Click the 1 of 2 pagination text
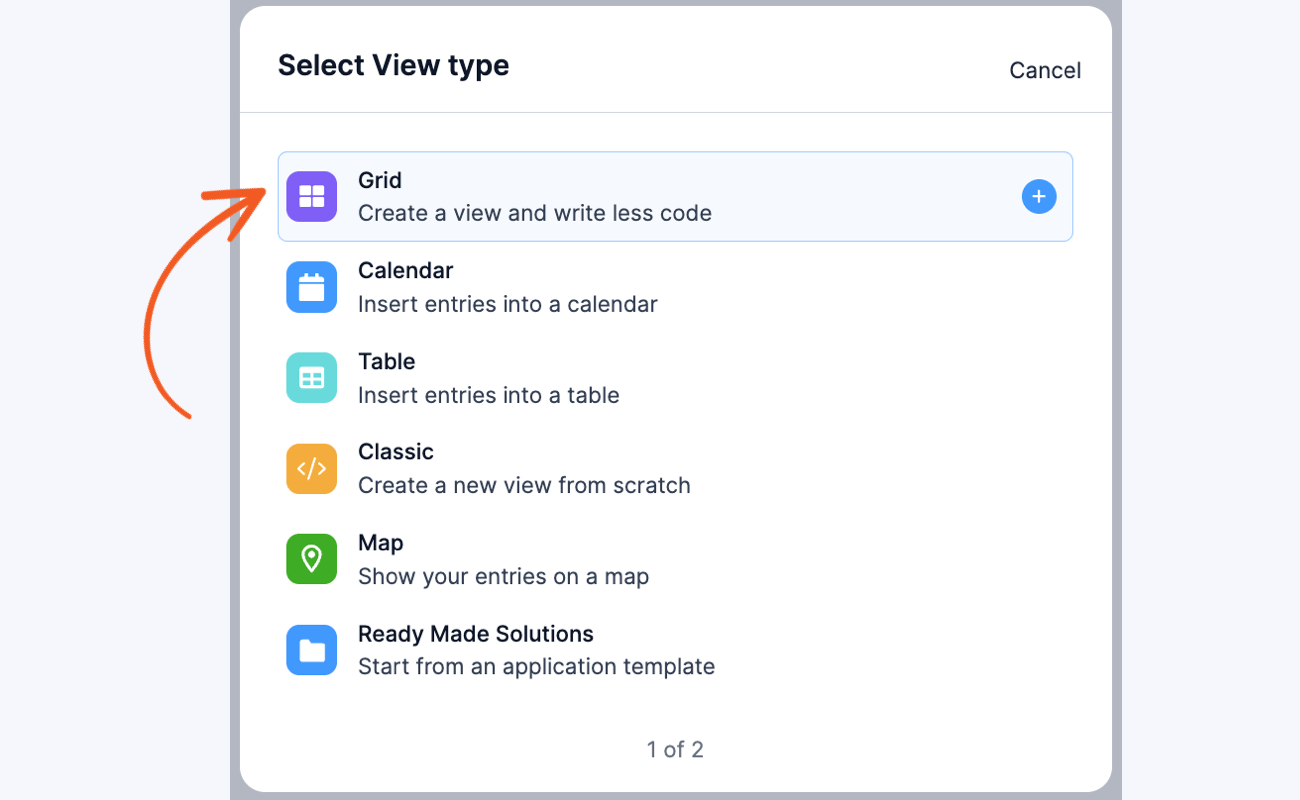This screenshot has width=1300, height=800. [675, 749]
